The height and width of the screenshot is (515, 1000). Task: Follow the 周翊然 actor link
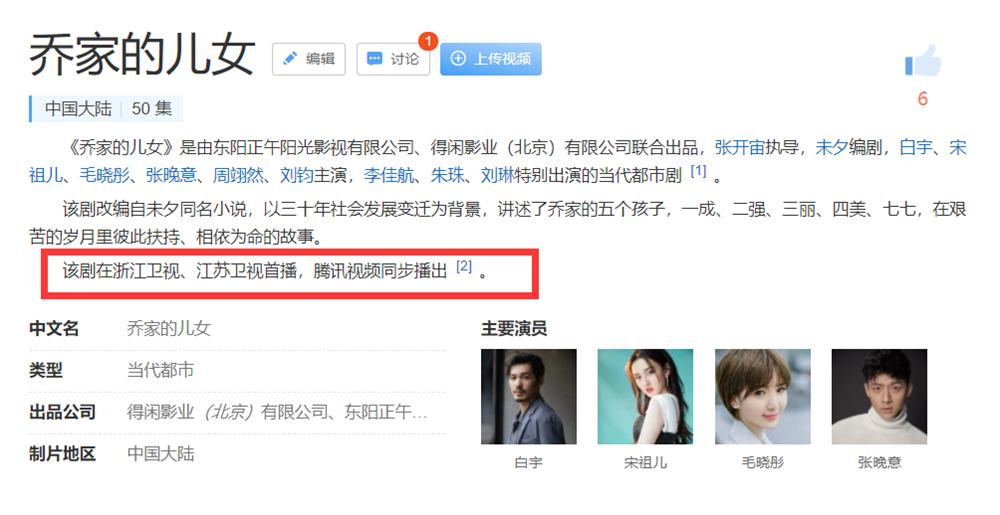[238, 175]
